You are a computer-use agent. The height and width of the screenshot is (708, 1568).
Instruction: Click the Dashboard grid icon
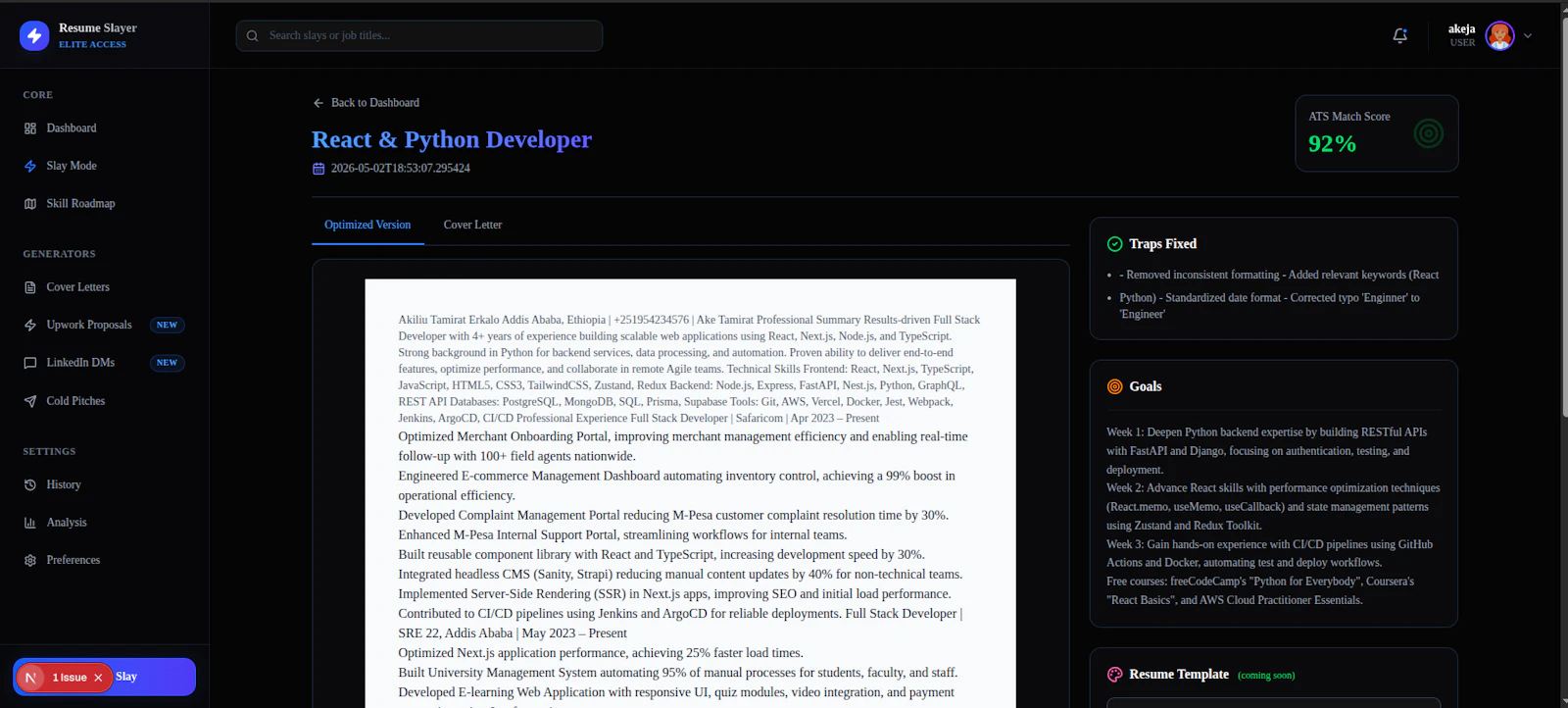[30, 128]
